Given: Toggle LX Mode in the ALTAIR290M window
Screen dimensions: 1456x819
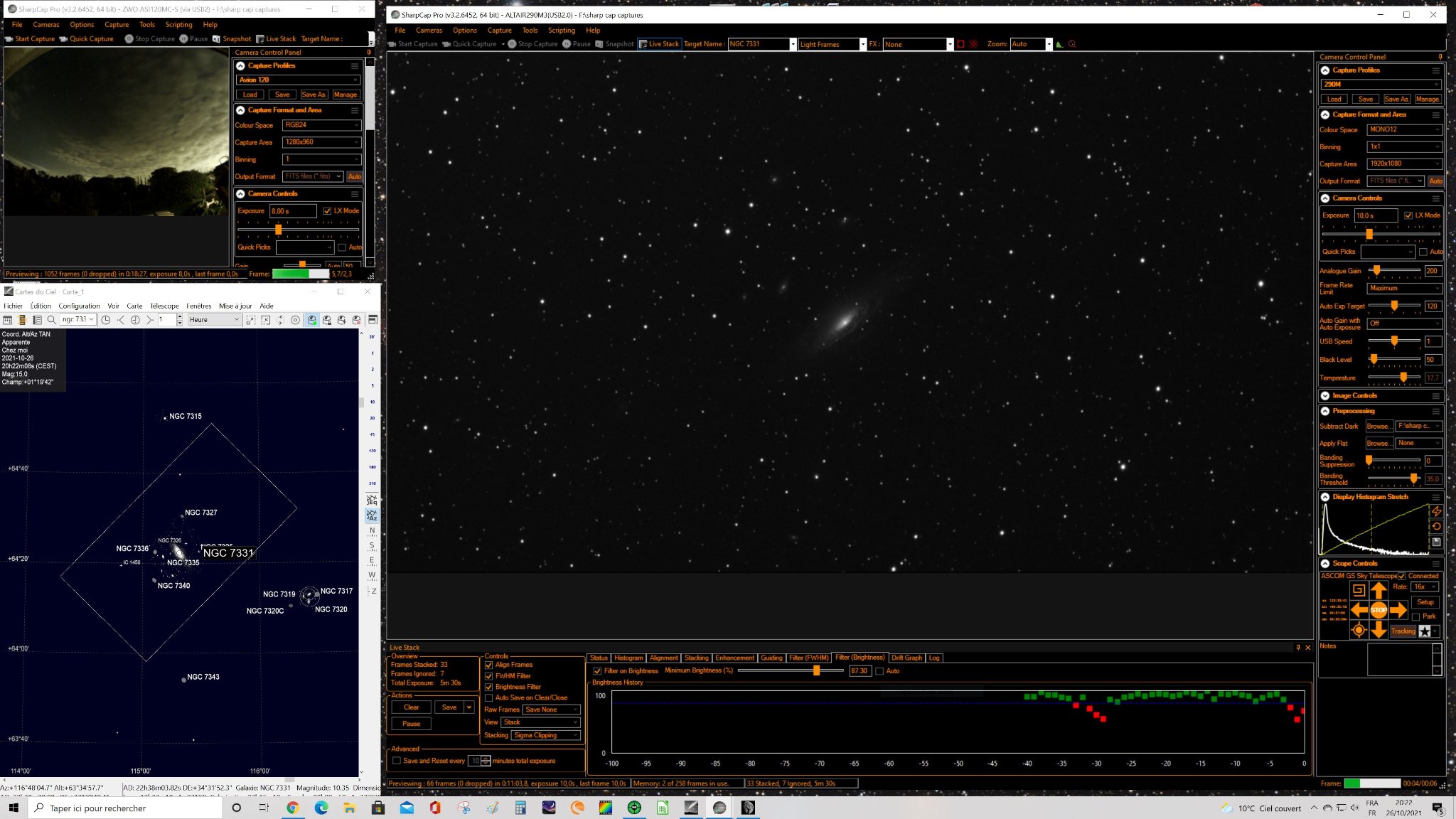Looking at the screenshot, I should [x=1408, y=215].
